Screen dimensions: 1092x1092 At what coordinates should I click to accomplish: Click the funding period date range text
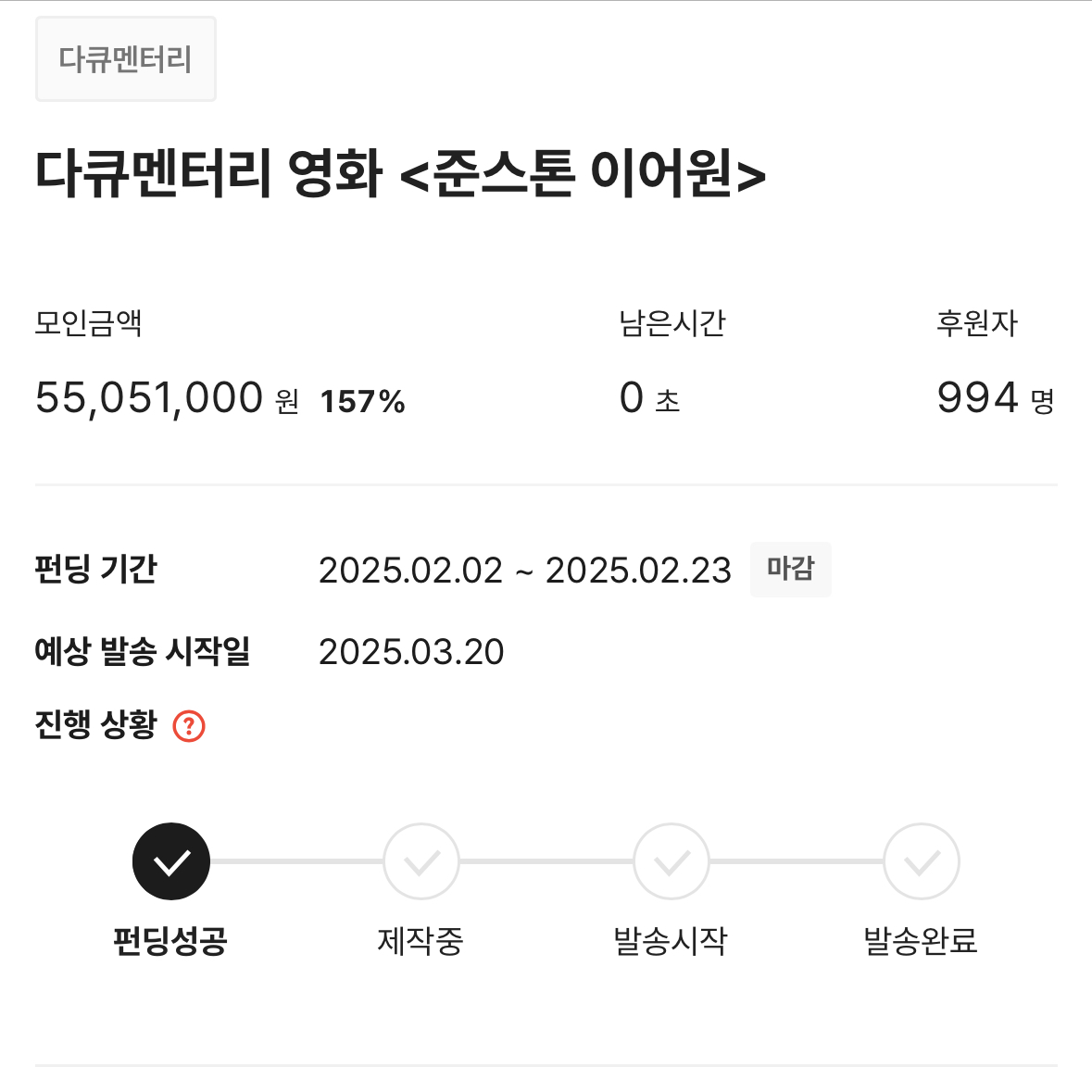coord(524,571)
